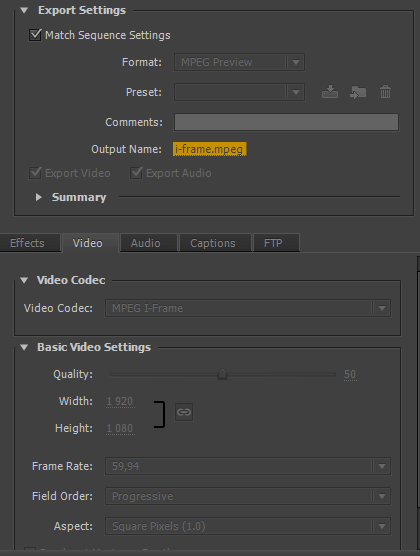Open the Field Order dropdown Progressive
This screenshot has width=420, height=556.
(x=248, y=496)
